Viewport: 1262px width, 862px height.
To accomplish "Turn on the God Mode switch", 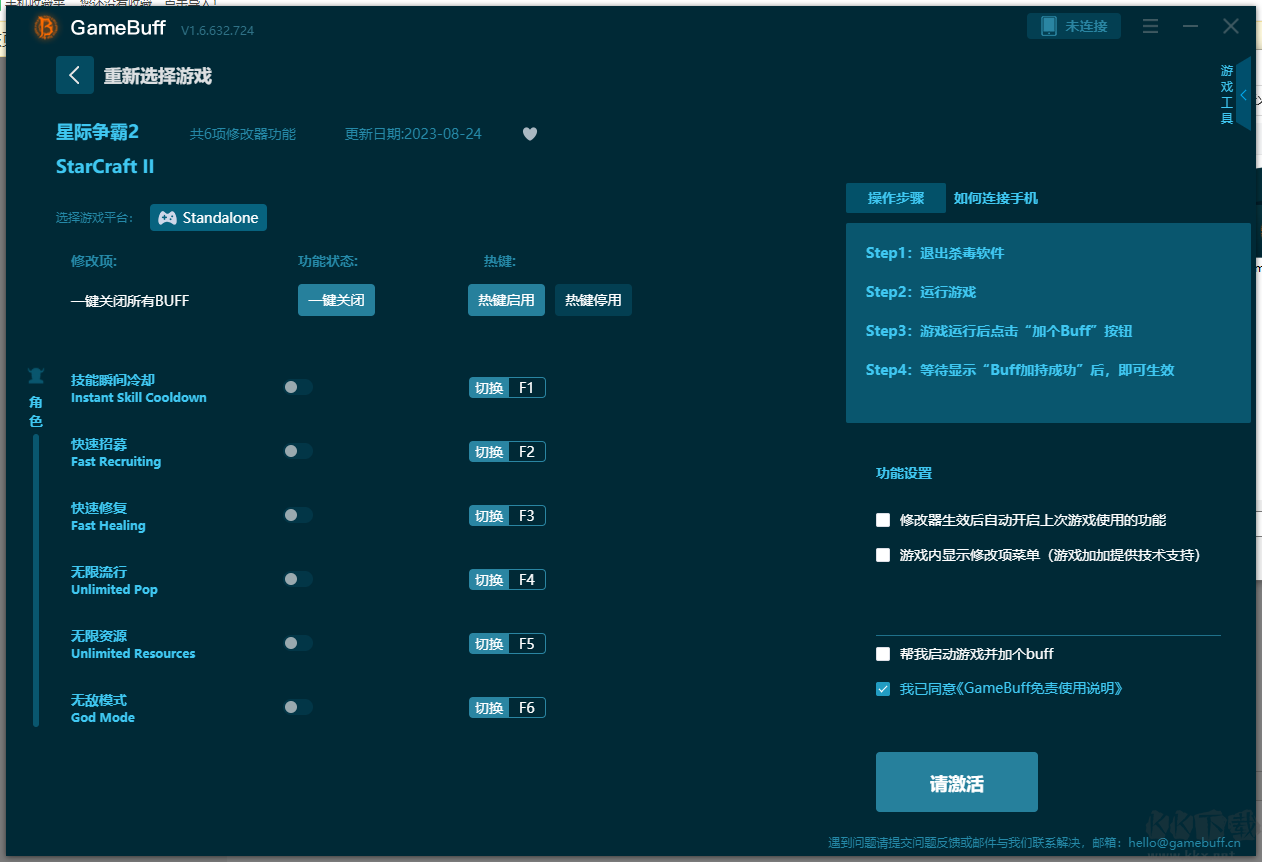I will 298,707.
